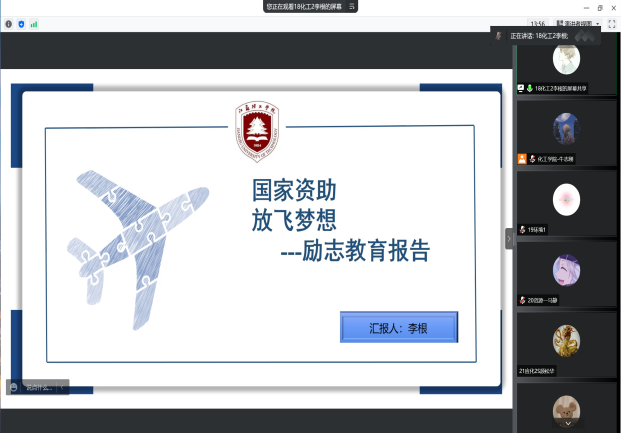Screen dimensions: 621x433
Task: Select the 化工学院-牛志刚 participant tile
Action: (x=567, y=130)
